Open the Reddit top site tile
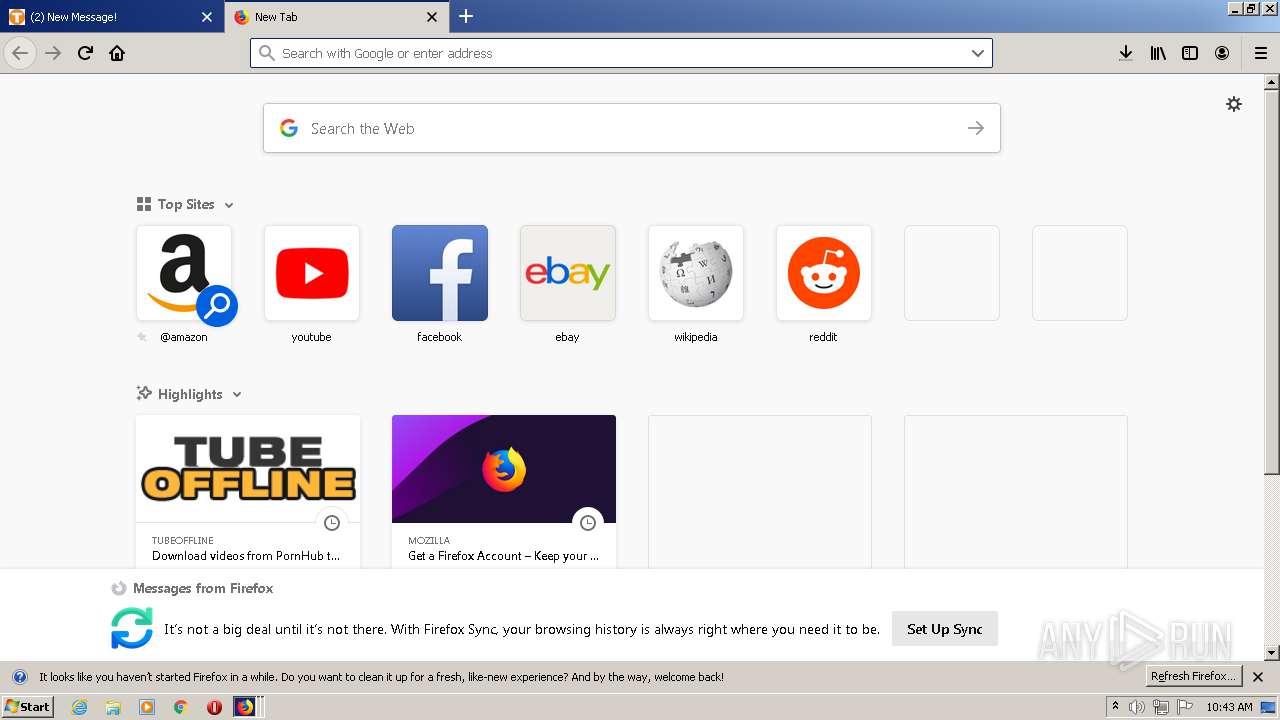 click(824, 273)
